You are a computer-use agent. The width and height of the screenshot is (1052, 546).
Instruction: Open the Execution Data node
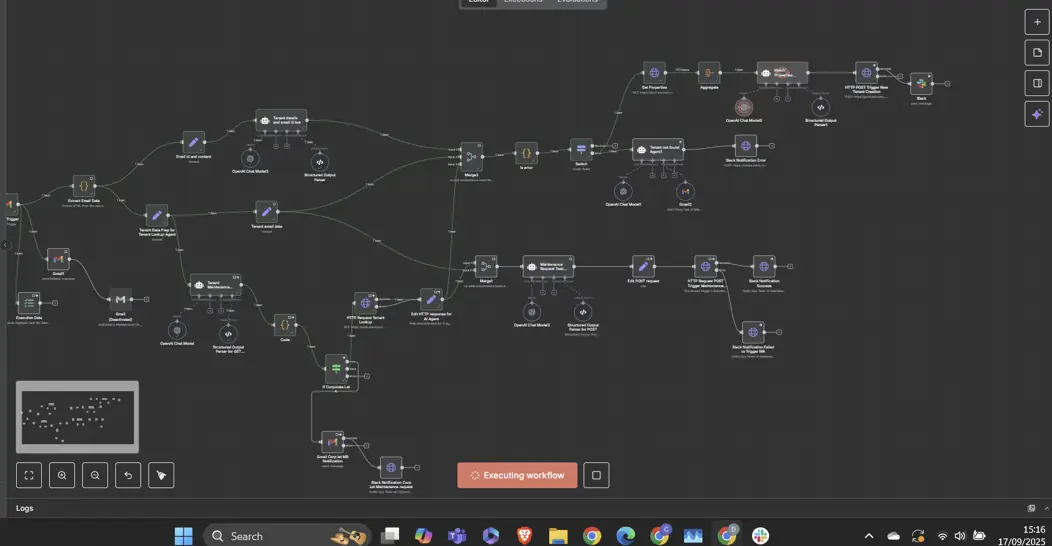pos(29,303)
